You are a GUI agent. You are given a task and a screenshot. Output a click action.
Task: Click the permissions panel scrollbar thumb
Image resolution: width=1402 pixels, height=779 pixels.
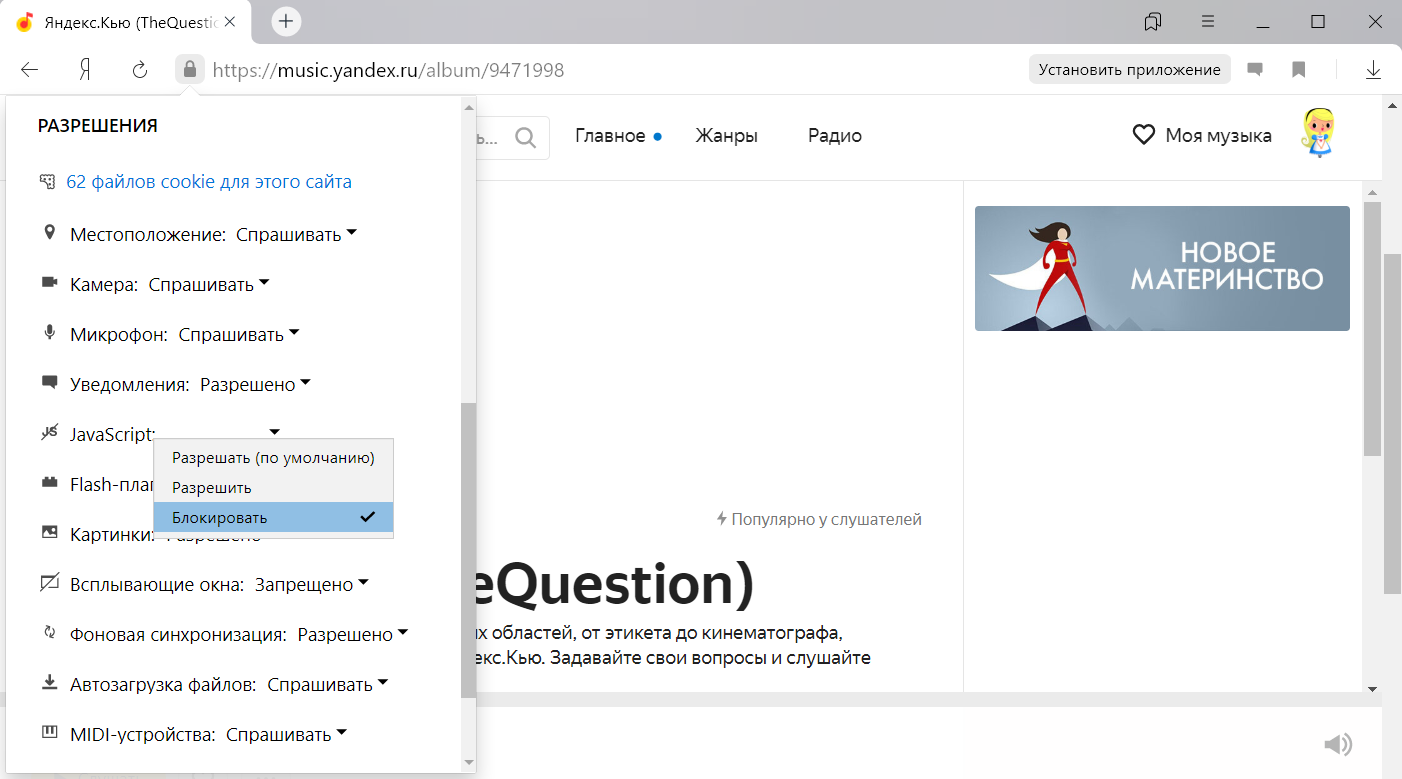coord(468,550)
